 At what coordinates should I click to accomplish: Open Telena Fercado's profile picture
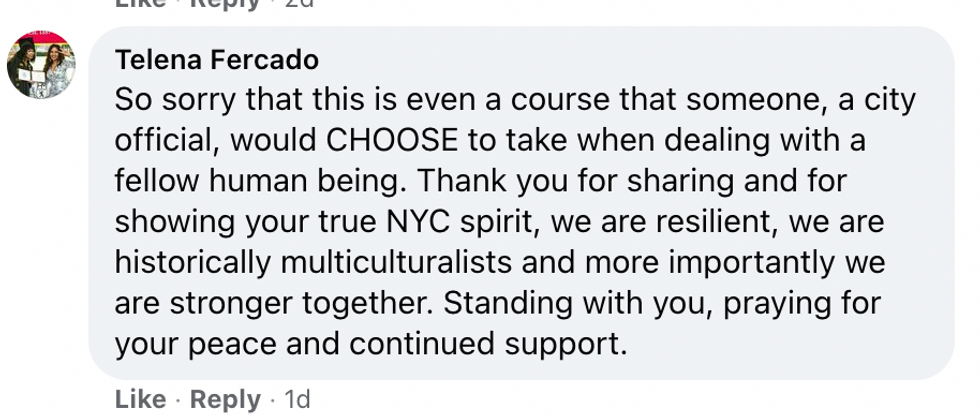click(x=41, y=64)
